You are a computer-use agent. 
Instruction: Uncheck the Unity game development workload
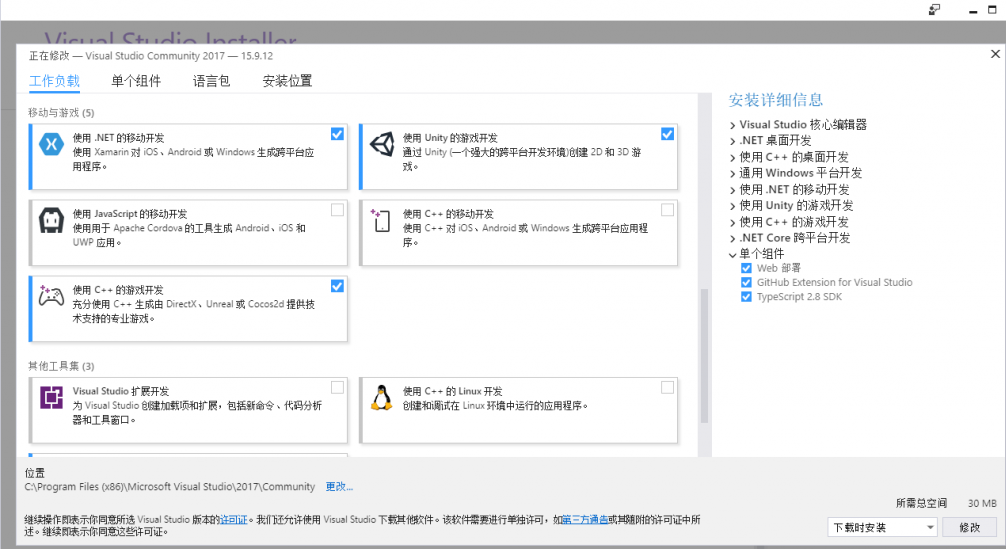coord(667,134)
